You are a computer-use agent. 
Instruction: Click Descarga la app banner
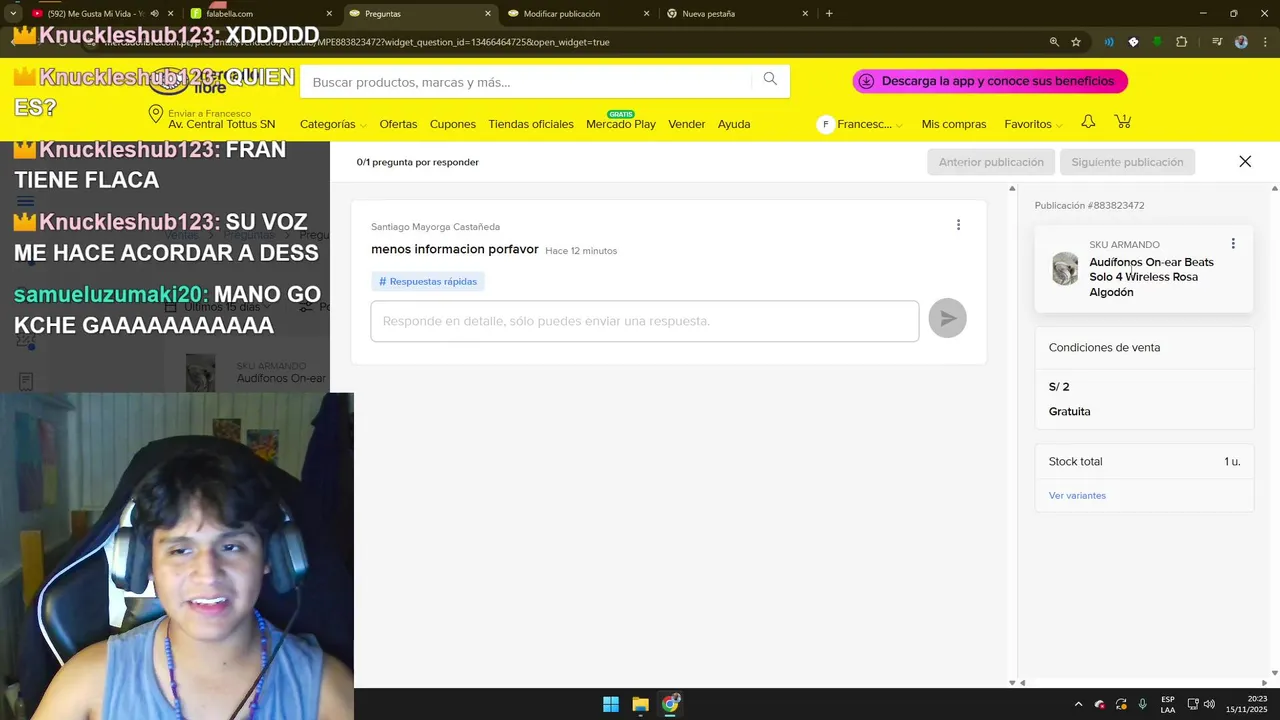[x=990, y=81]
